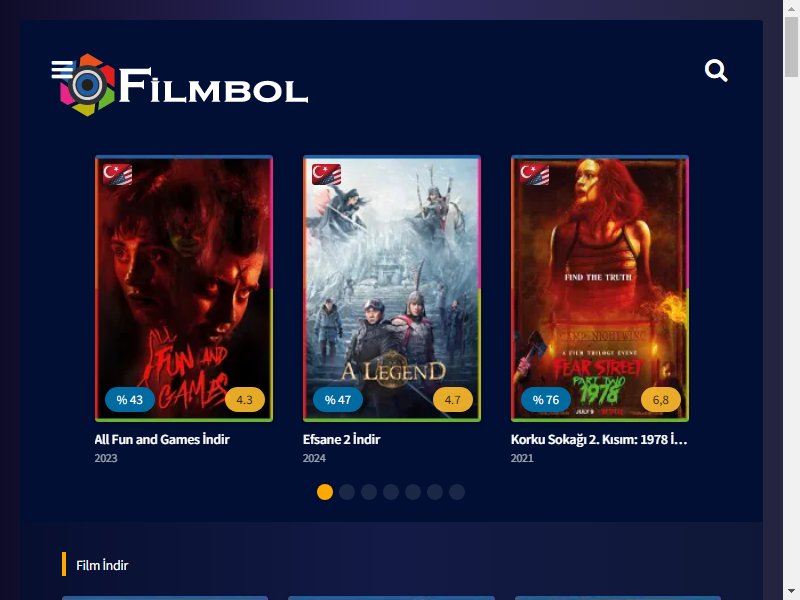This screenshot has width=800, height=600.
Task: Select the first orange carousel dot
Action: click(325, 492)
